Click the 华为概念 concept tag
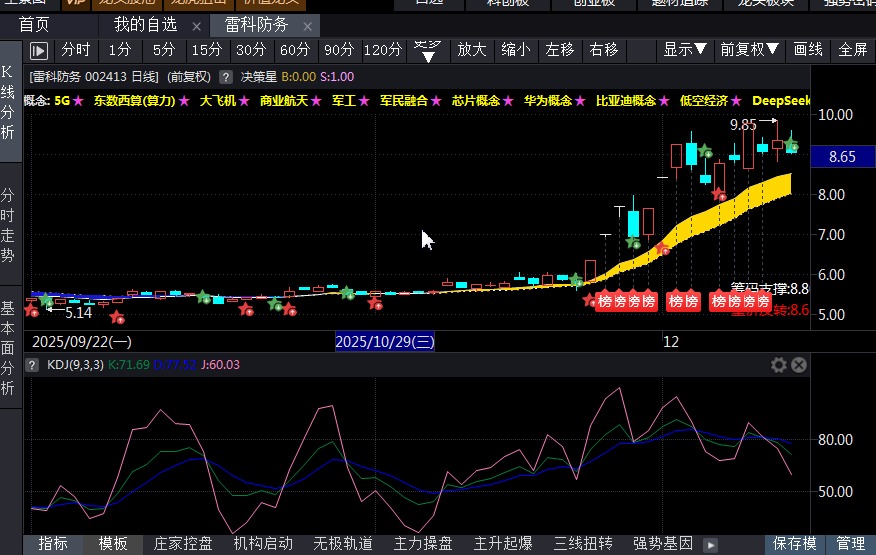The image size is (876, 555). pyautogui.click(x=548, y=101)
